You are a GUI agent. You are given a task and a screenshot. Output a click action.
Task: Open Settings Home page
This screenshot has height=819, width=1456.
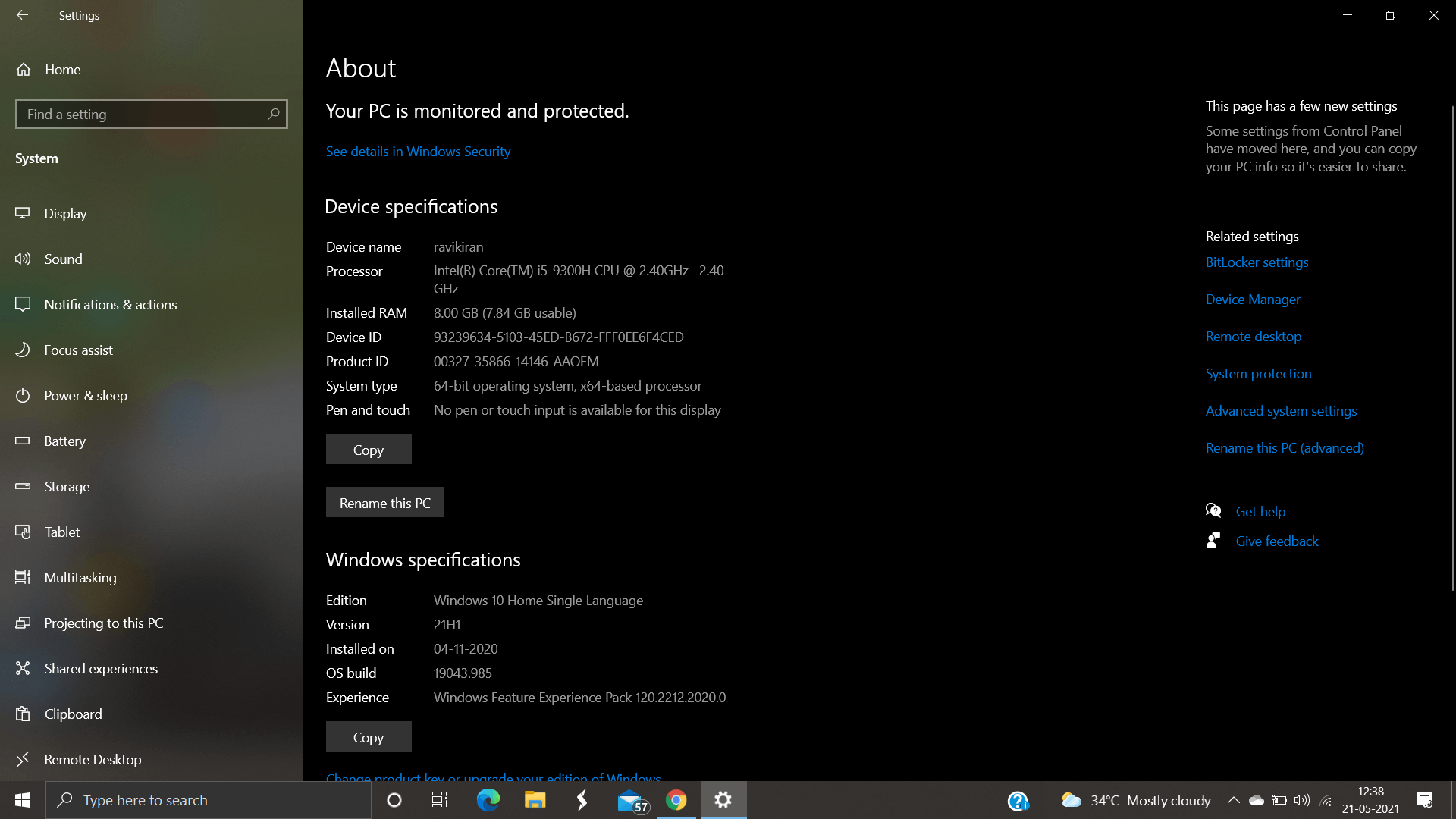click(152, 69)
